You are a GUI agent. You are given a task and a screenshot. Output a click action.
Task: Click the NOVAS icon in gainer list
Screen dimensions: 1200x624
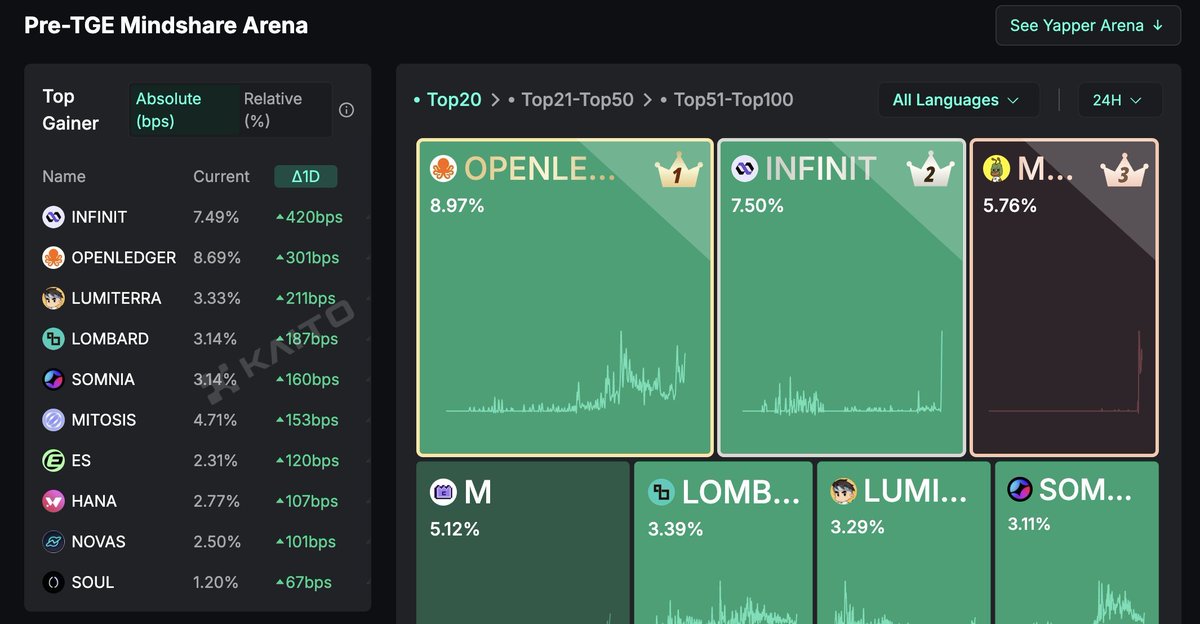pos(53,542)
